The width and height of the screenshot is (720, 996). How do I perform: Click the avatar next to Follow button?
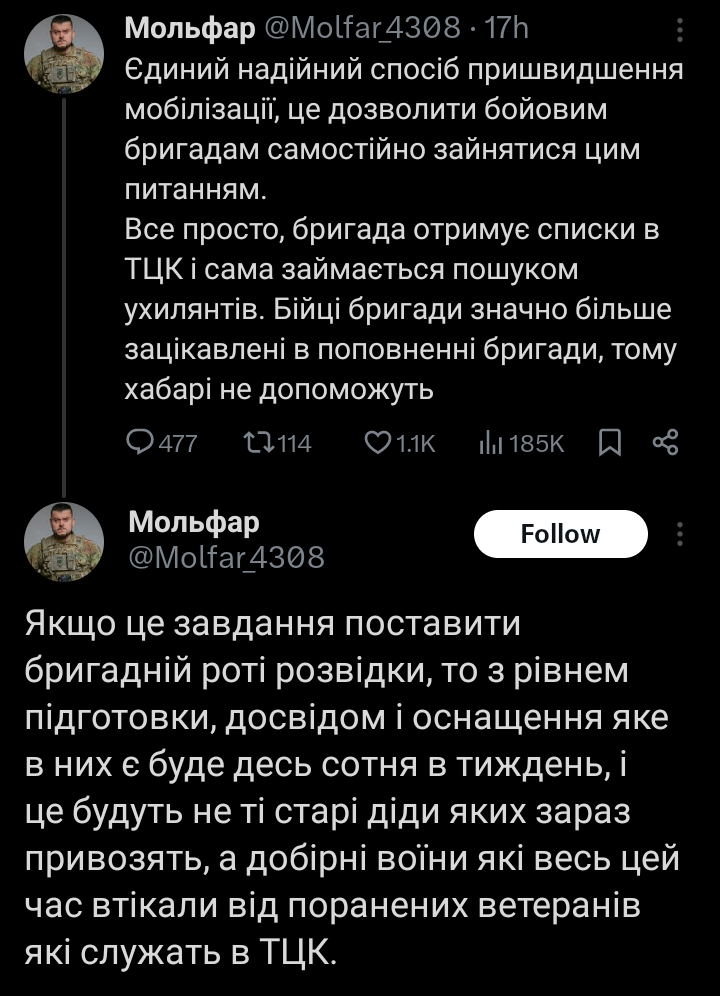point(65,540)
